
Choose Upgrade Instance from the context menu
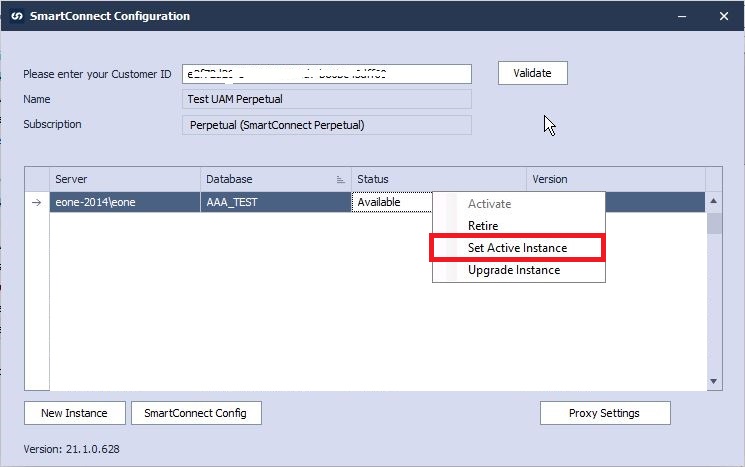pyautogui.click(x=518, y=270)
